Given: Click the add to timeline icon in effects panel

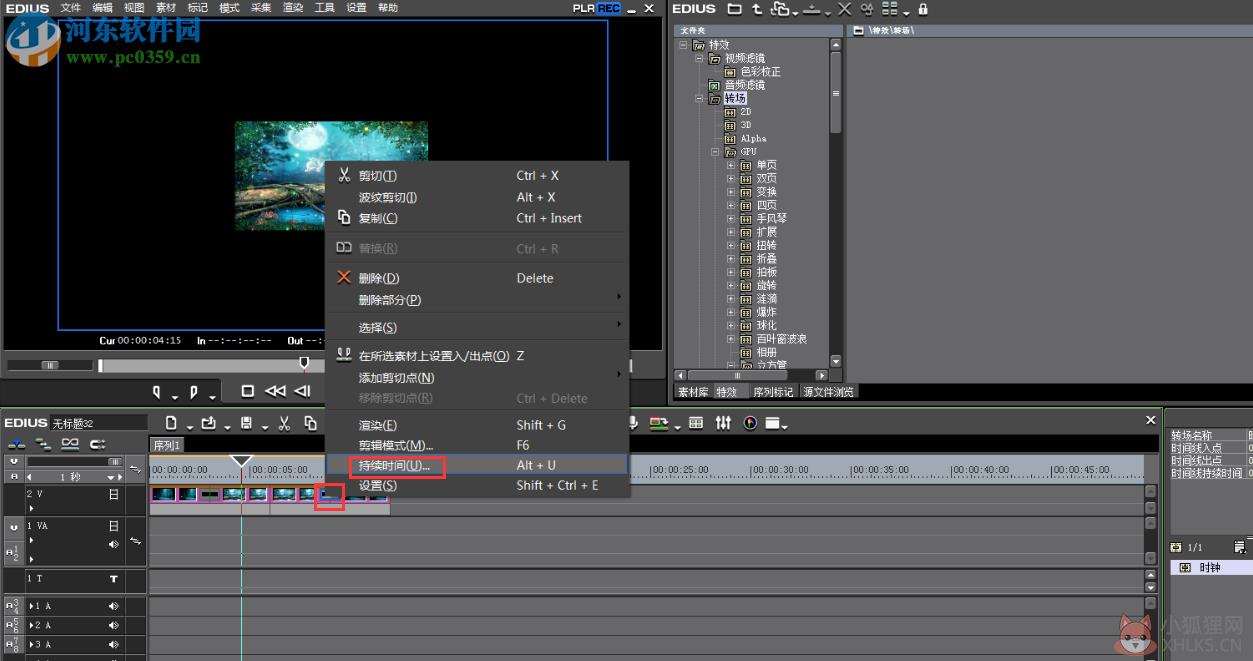Looking at the screenshot, I should pyautogui.click(x=813, y=9).
